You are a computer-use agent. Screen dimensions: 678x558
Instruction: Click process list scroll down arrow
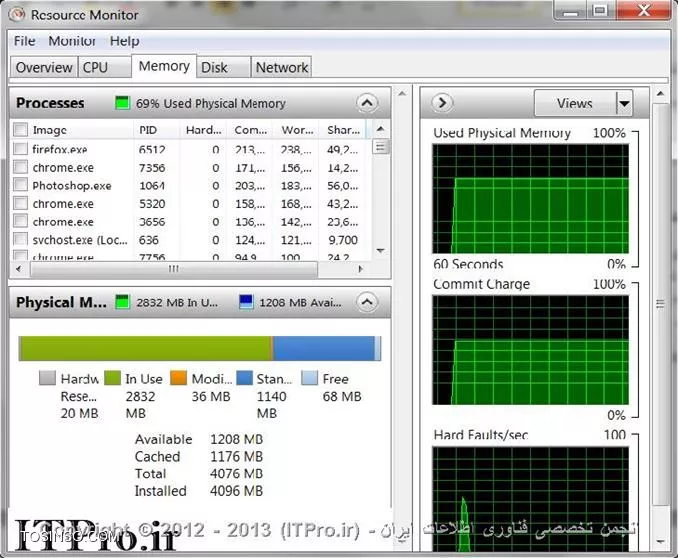tap(381, 250)
